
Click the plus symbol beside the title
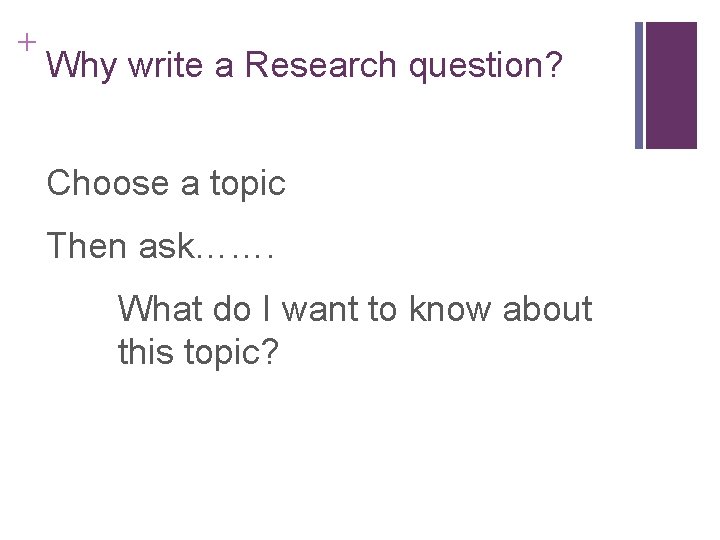pyautogui.click(x=24, y=41)
